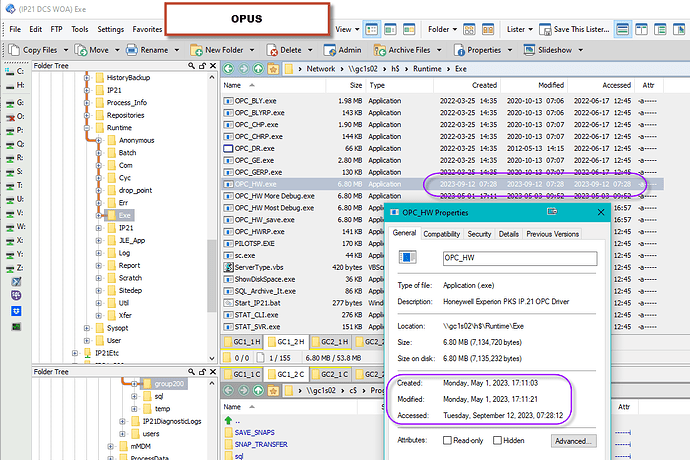Switch to the Previous Versions tab
The width and height of the screenshot is (690, 460).
pos(552,234)
